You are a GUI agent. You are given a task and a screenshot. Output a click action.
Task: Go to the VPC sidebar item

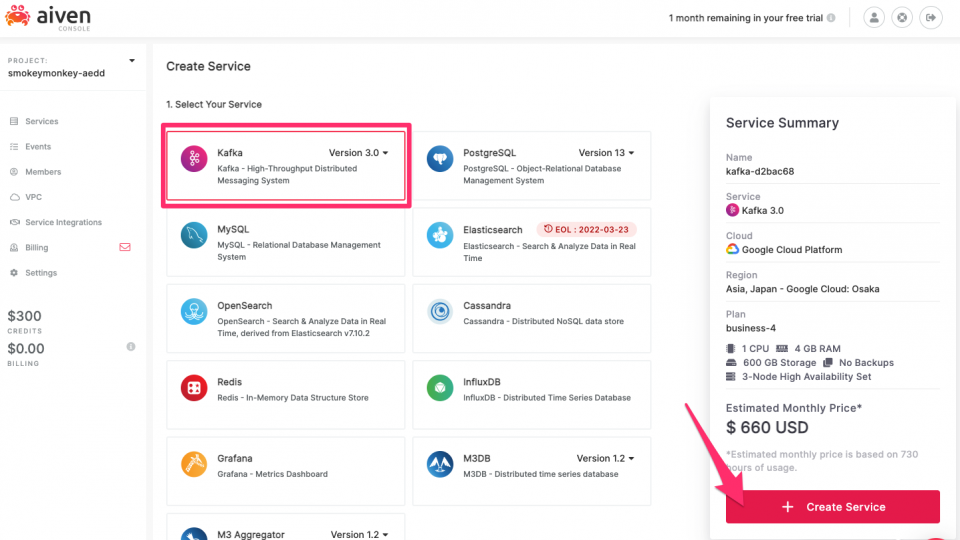pyautogui.click(x=34, y=197)
